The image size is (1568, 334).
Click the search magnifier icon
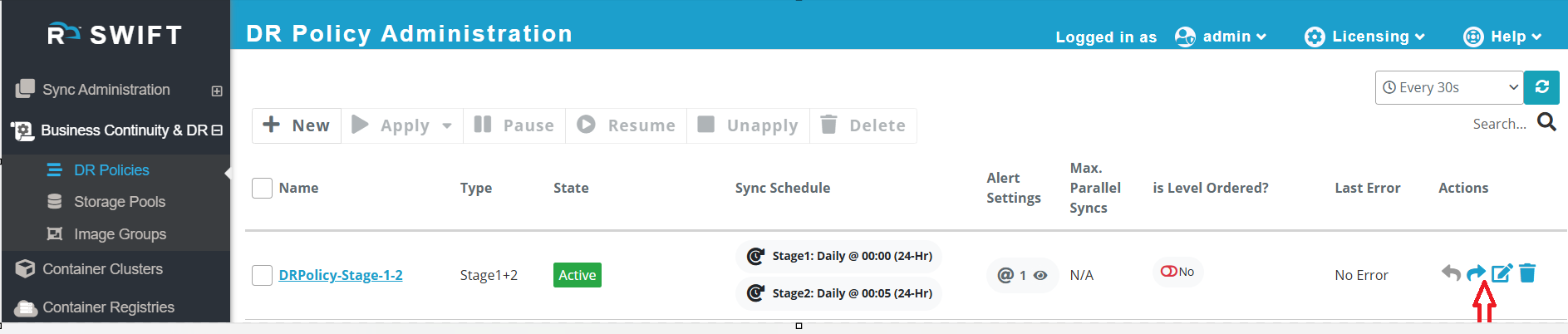[1546, 122]
